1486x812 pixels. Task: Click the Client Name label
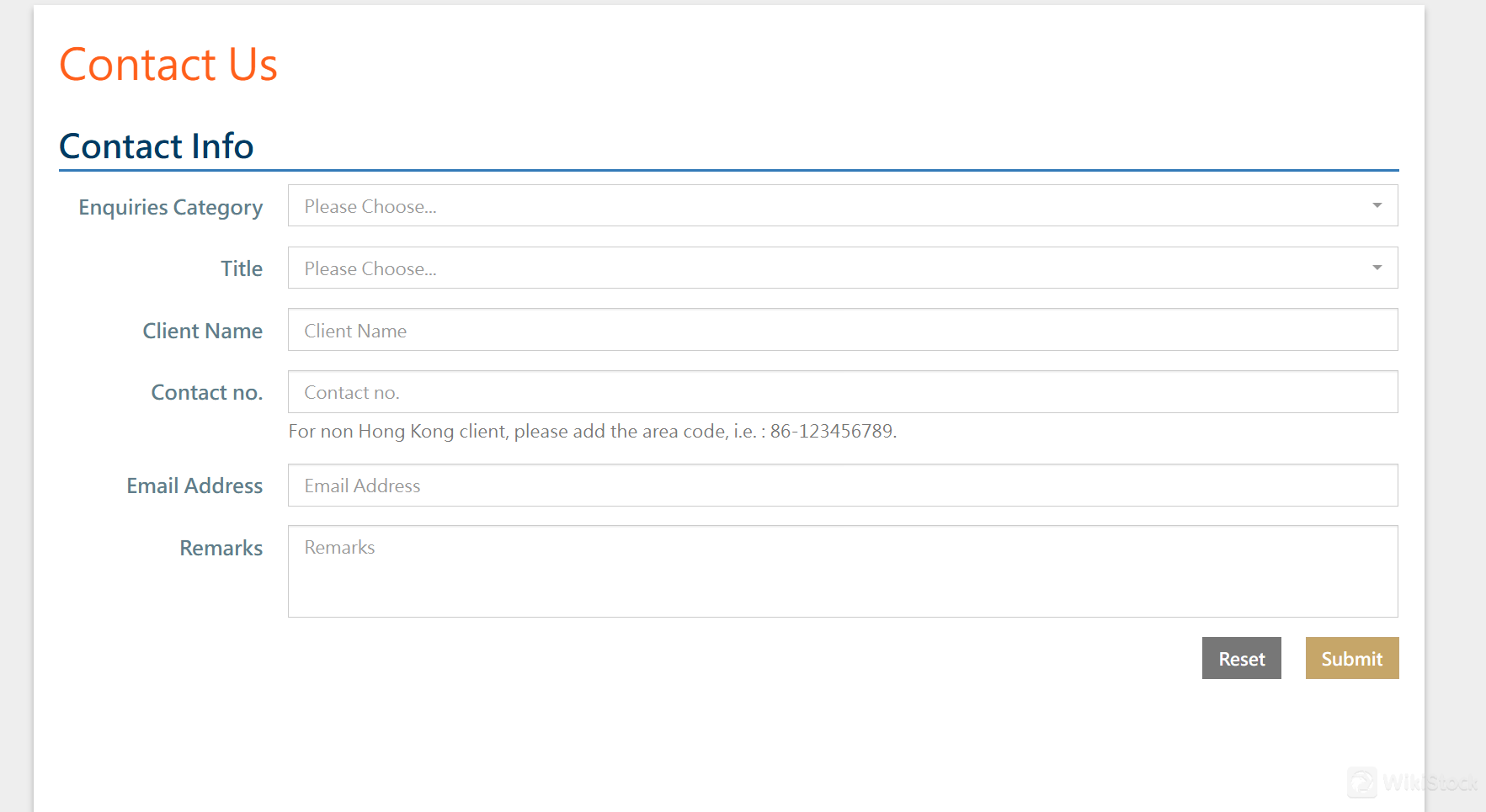(x=203, y=332)
